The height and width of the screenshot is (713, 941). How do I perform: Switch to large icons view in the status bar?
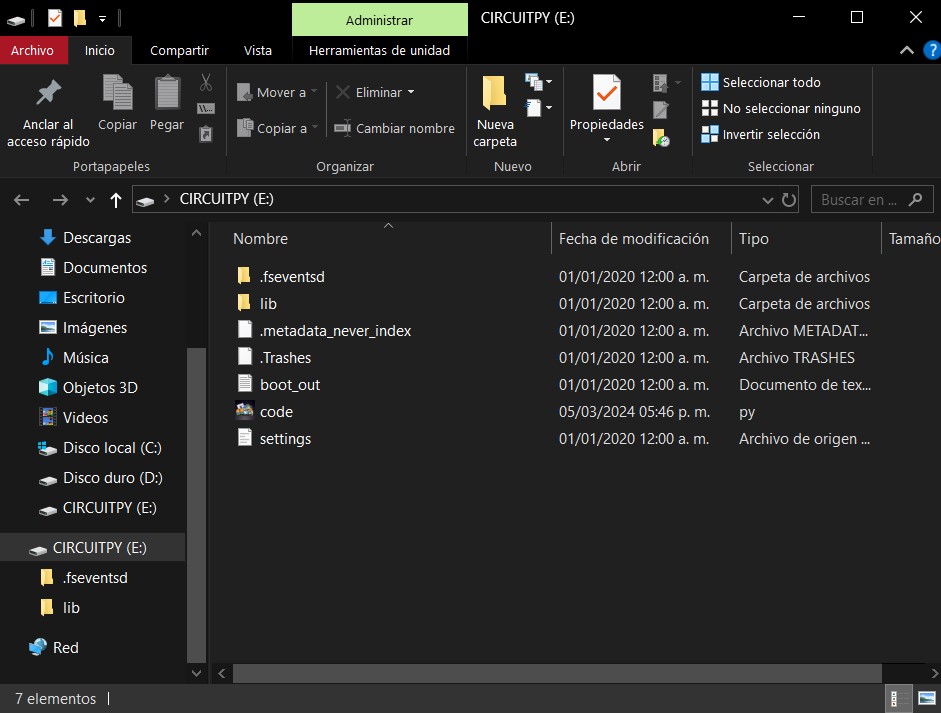point(927,699)
